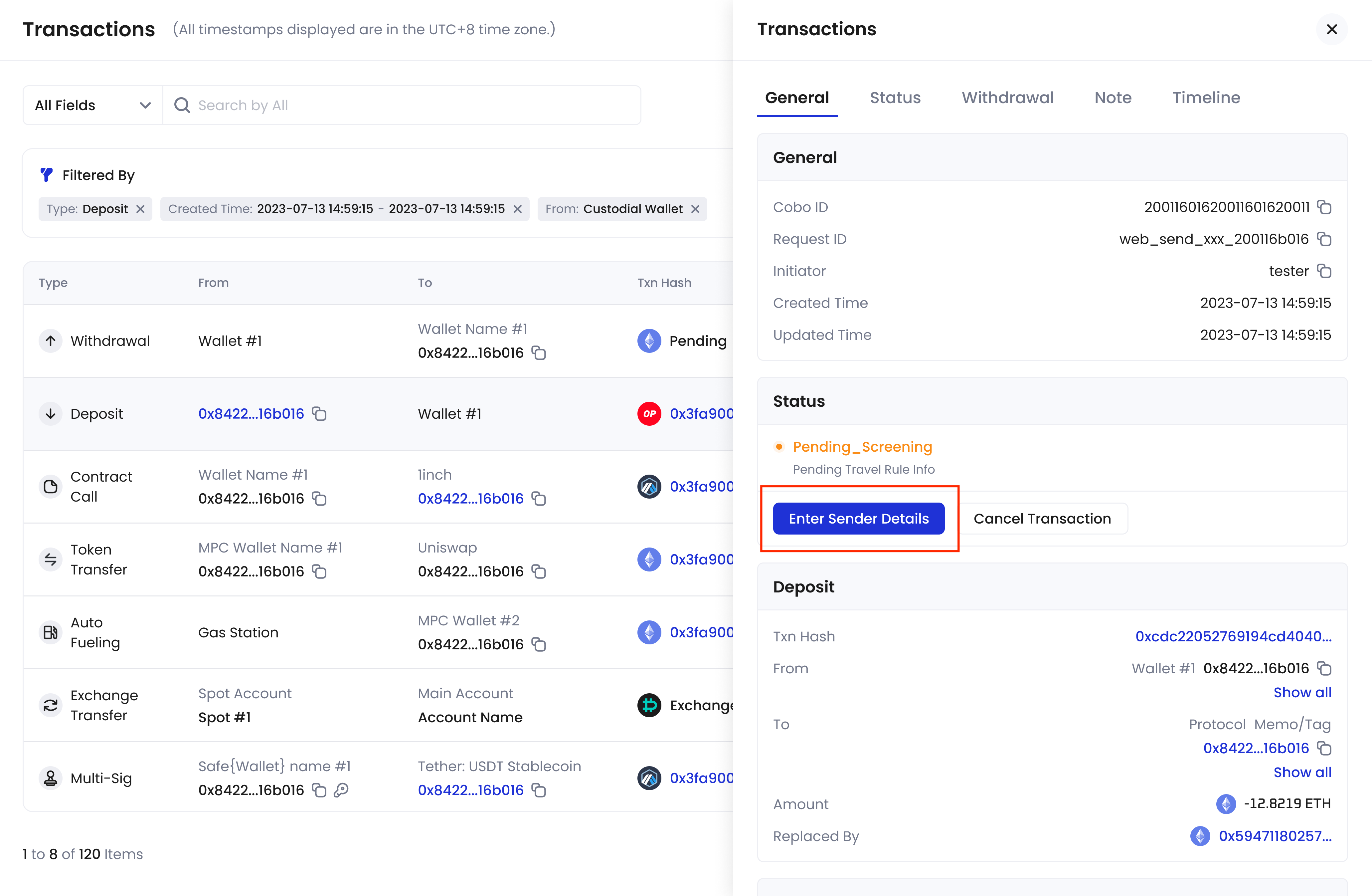Open the All Fields dropdown
1372x896 pixels.
93,106
